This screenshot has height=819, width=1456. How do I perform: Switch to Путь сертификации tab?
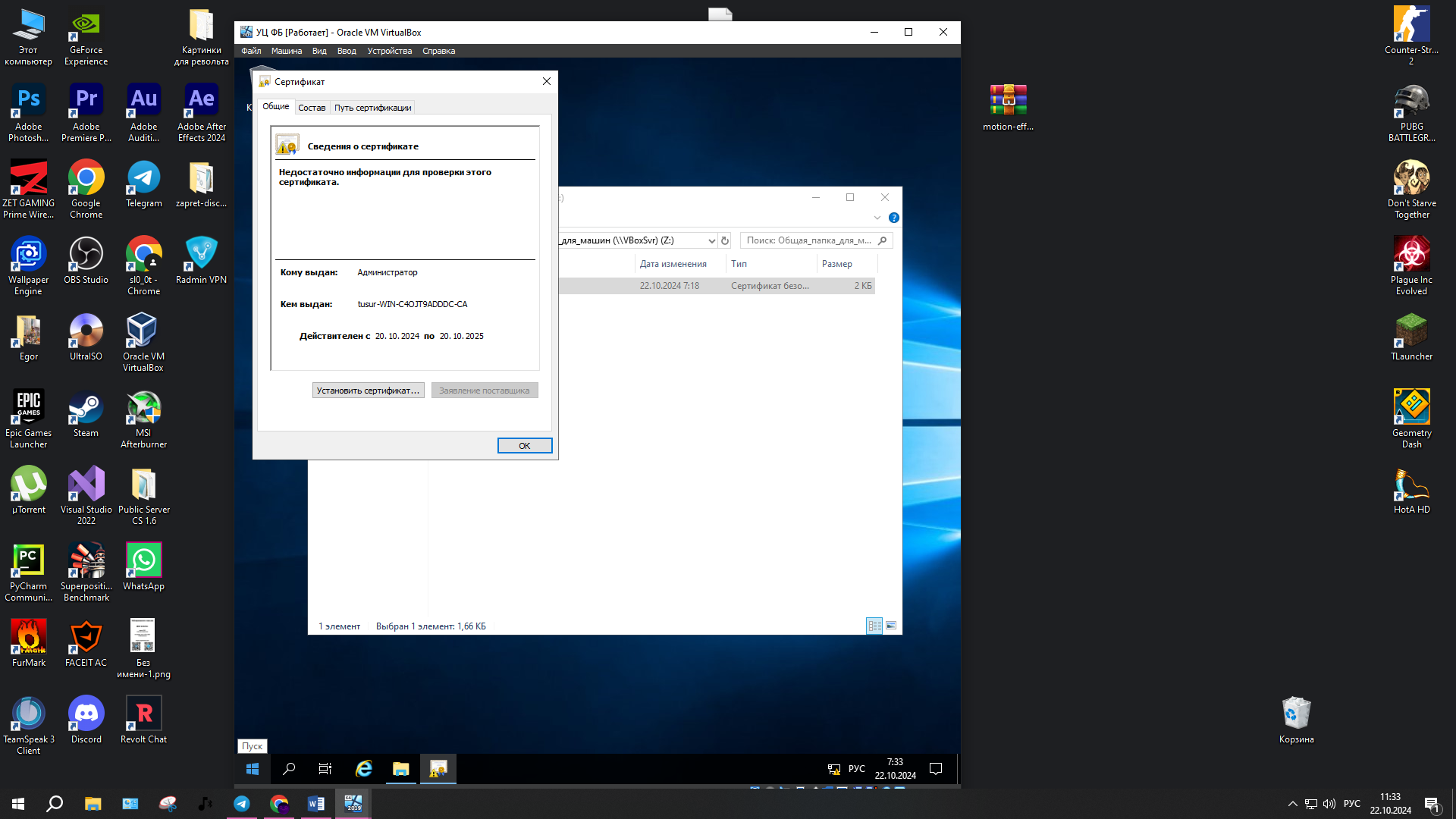click(373, 108)
